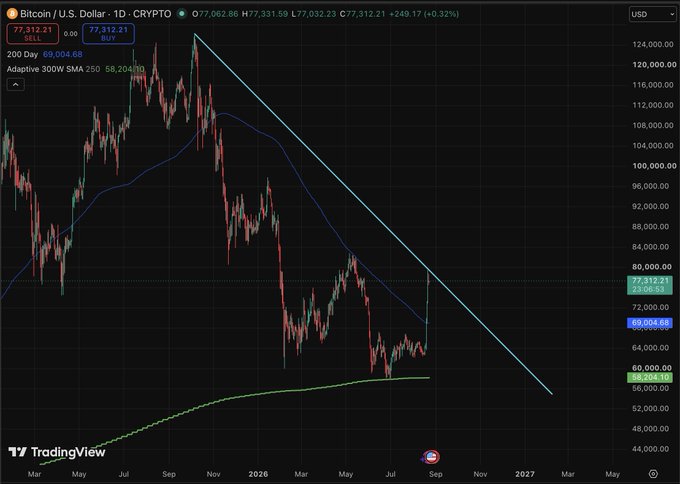Click the US flag economic event marker

(x=431, y=457)
